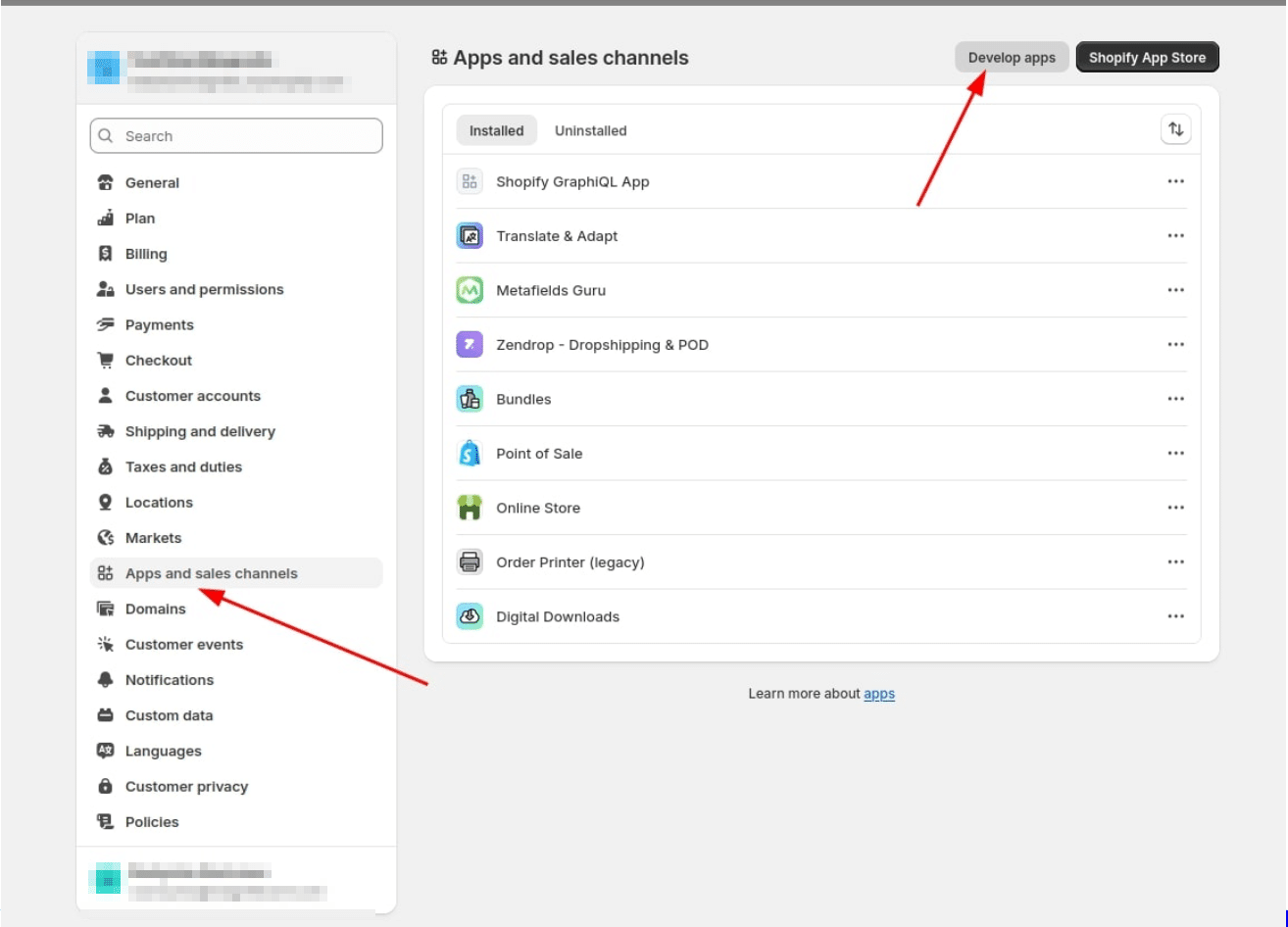This screenshot has height=927, width=1288.
Task: Switch to the Uninstalled tab
Action: [x=590, y=130]
